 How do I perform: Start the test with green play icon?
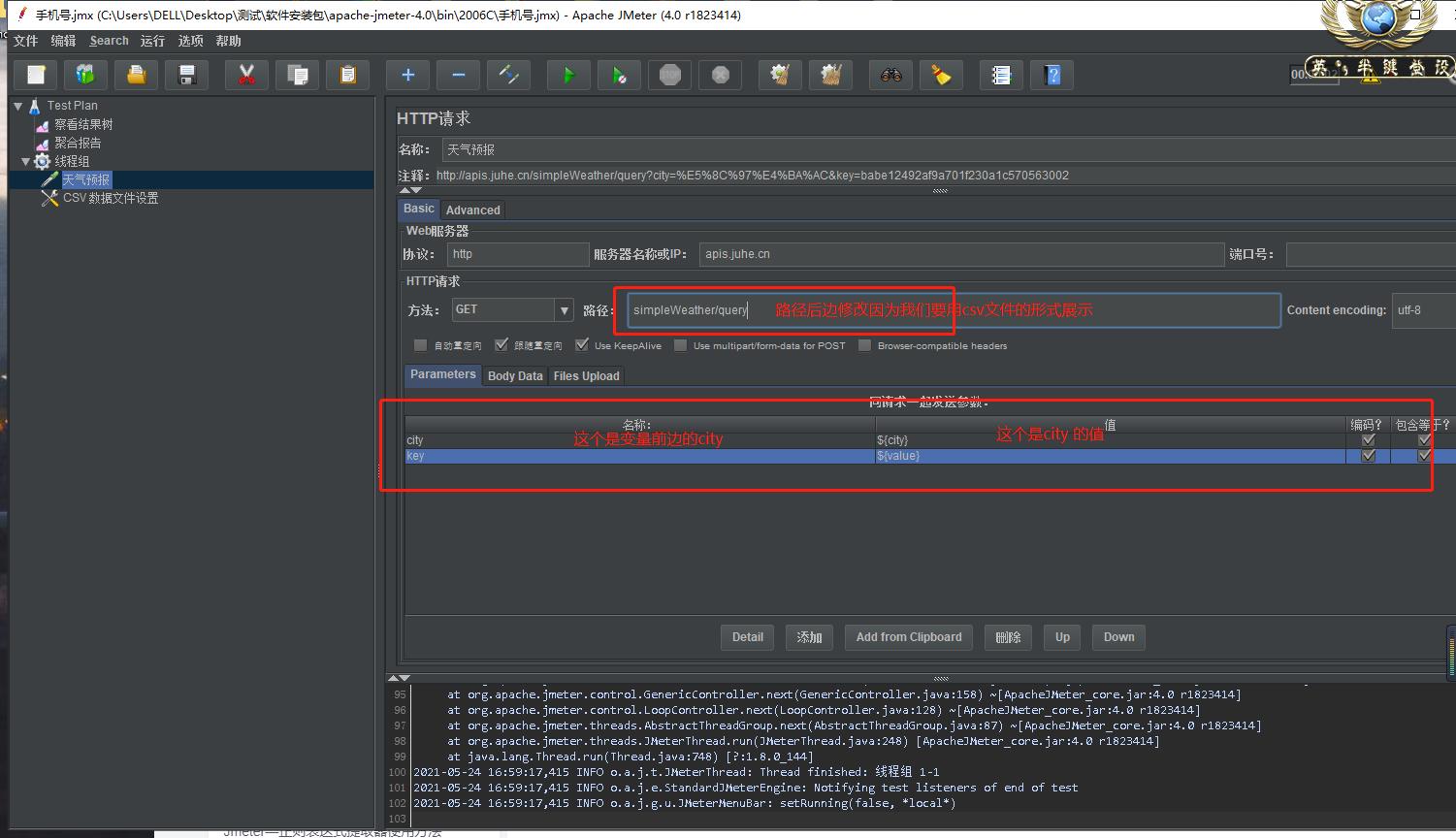click(568, 75)
